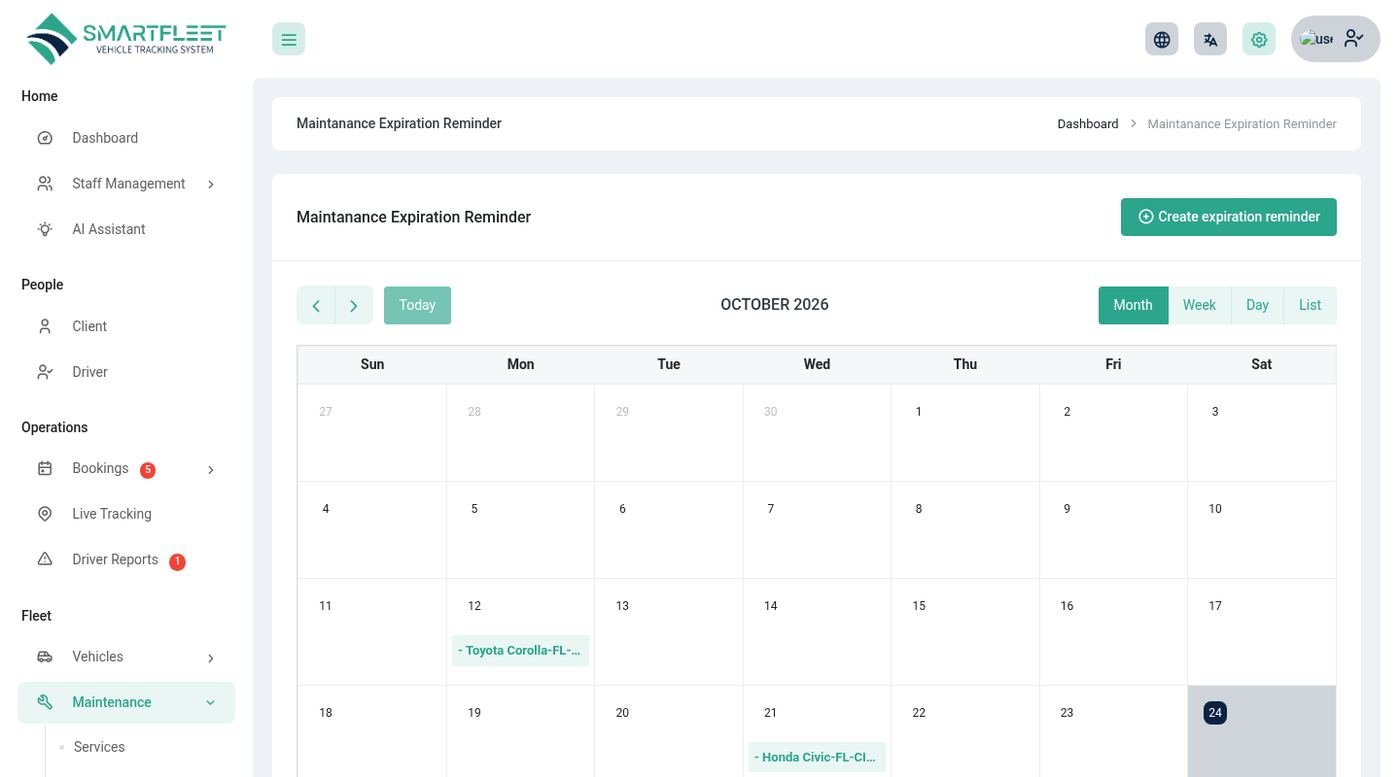This screenshot has width=1400, height=777.
Task: Click Dashboard breadcrumb link
Action: 1087,124
